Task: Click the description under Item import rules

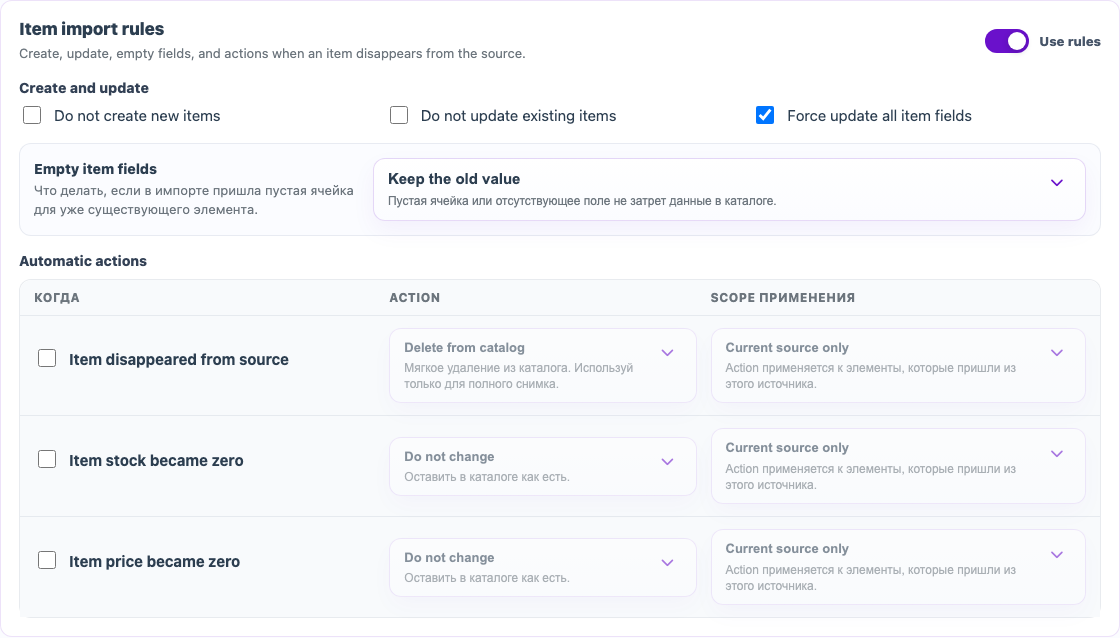Action: [272, 54]
